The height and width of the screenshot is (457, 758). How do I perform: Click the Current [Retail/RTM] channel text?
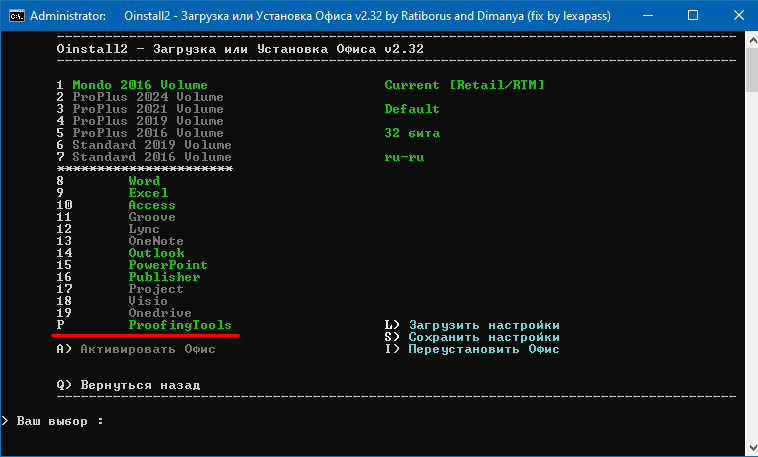point(464,85)
